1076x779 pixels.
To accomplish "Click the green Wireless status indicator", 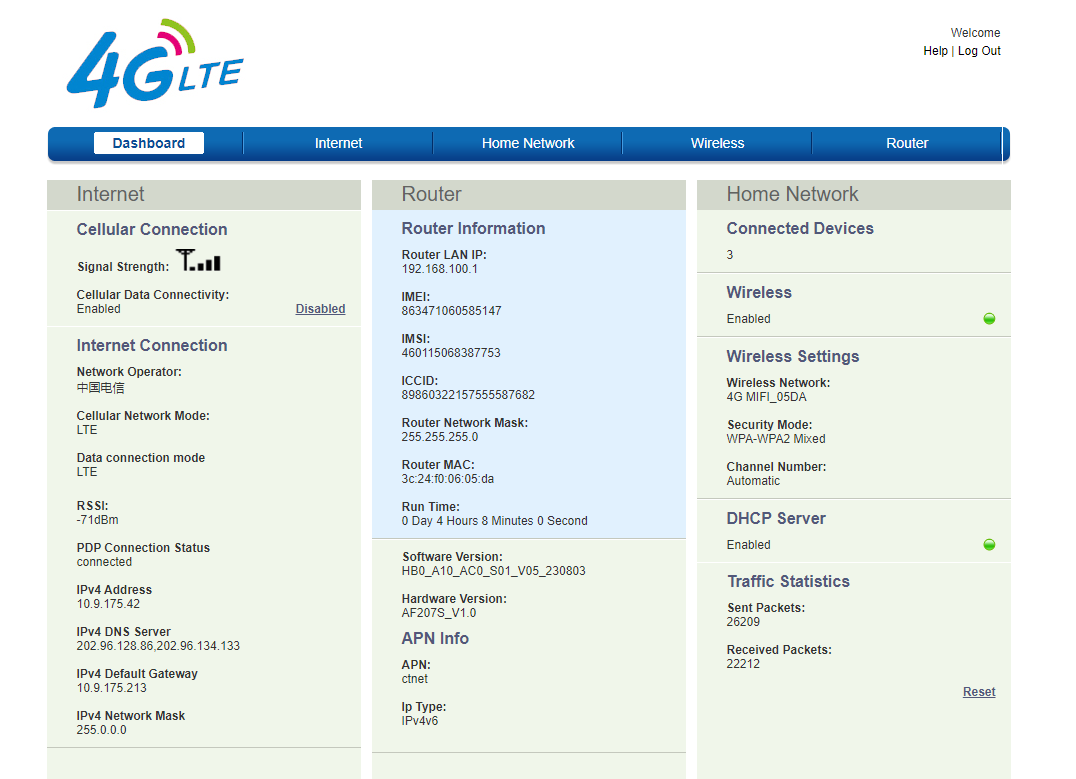I will [989, 319].
